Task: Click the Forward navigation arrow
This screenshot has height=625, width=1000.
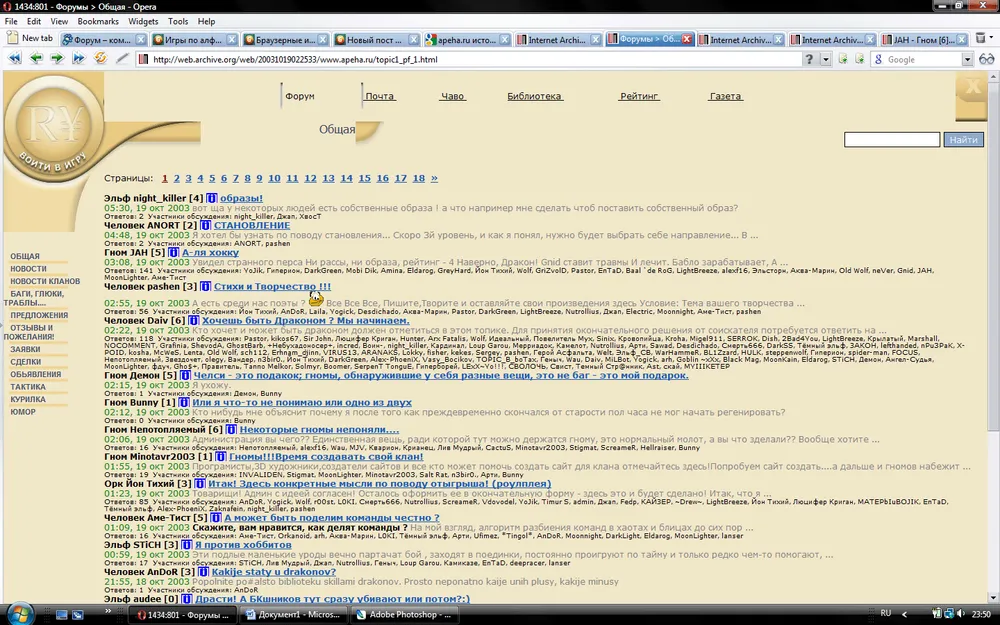Action: coord(57,59)
